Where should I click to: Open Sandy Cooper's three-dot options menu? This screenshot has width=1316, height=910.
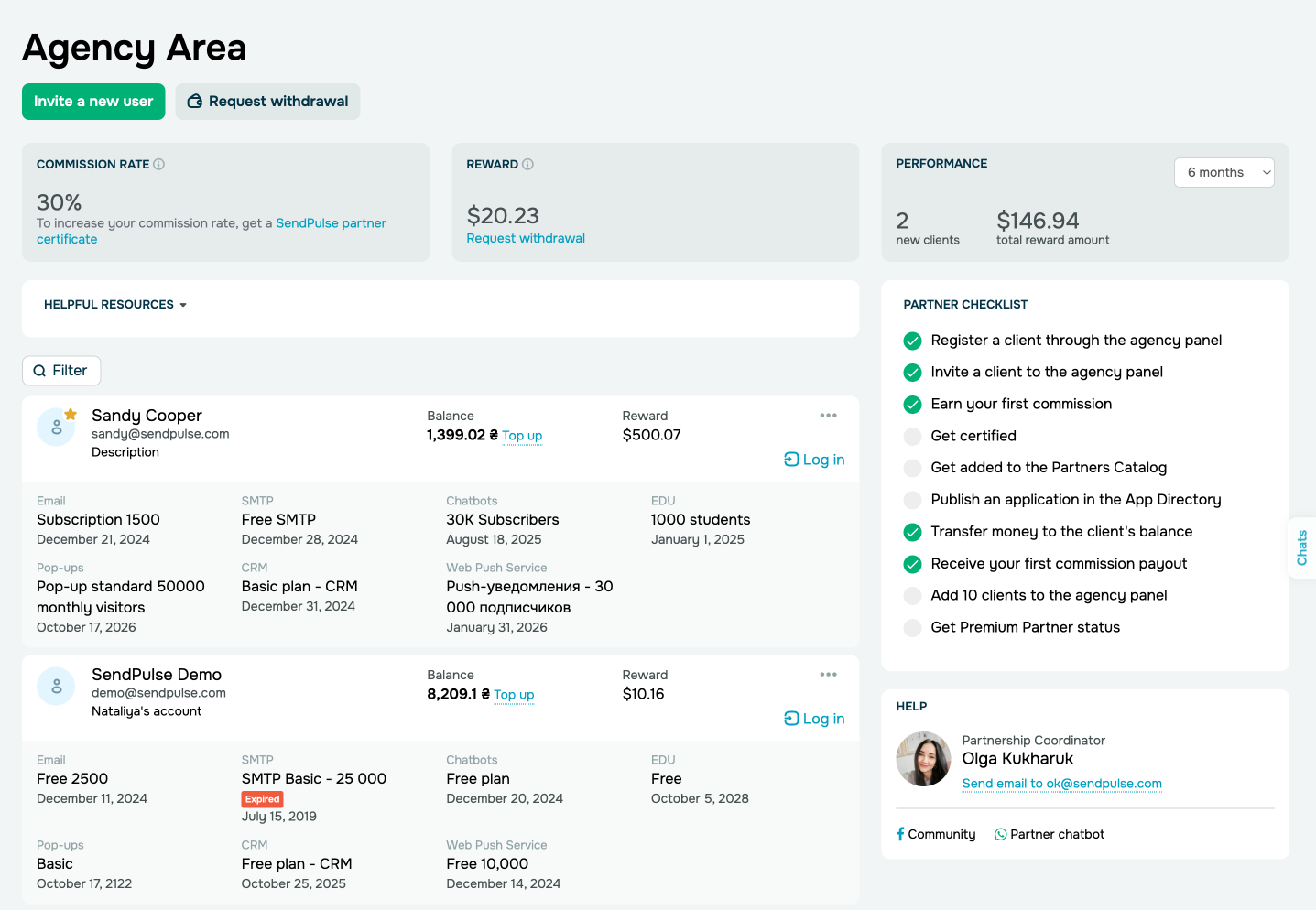pos(828,416)
